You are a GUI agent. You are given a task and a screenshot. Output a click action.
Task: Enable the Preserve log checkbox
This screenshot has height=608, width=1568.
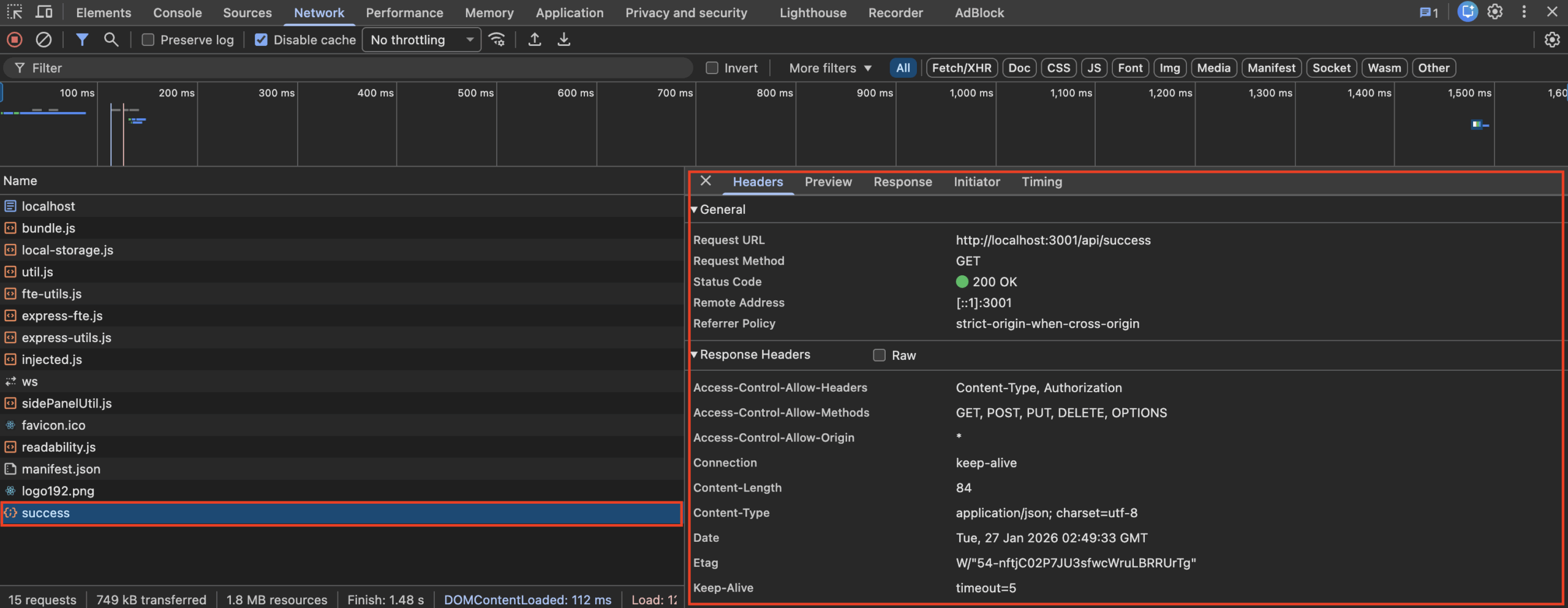(x=148, y=40)
